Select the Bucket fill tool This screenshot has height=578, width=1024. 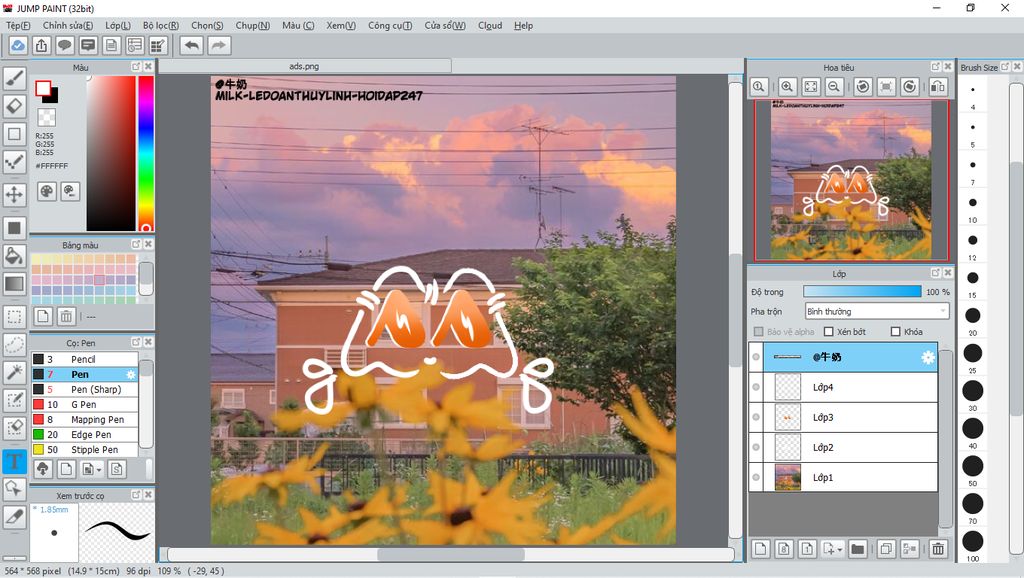click(x=14, y=255)
